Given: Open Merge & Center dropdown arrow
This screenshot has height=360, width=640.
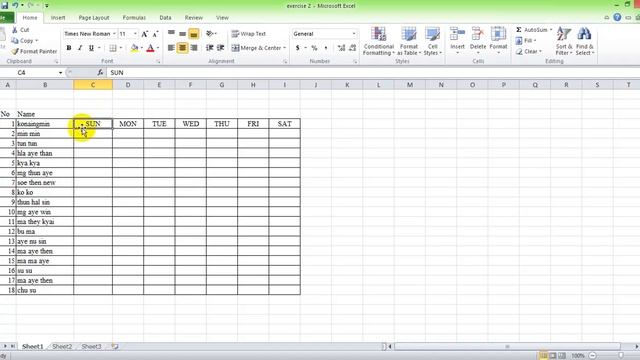Looking at the screenshot, I should (x=284, y=48).
